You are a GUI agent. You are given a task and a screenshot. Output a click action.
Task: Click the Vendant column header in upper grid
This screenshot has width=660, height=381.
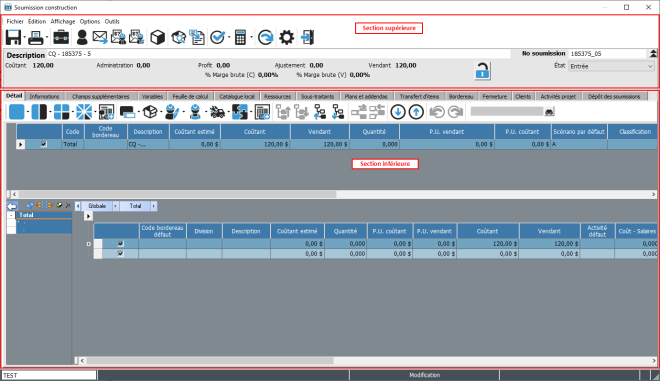[319, 131]
